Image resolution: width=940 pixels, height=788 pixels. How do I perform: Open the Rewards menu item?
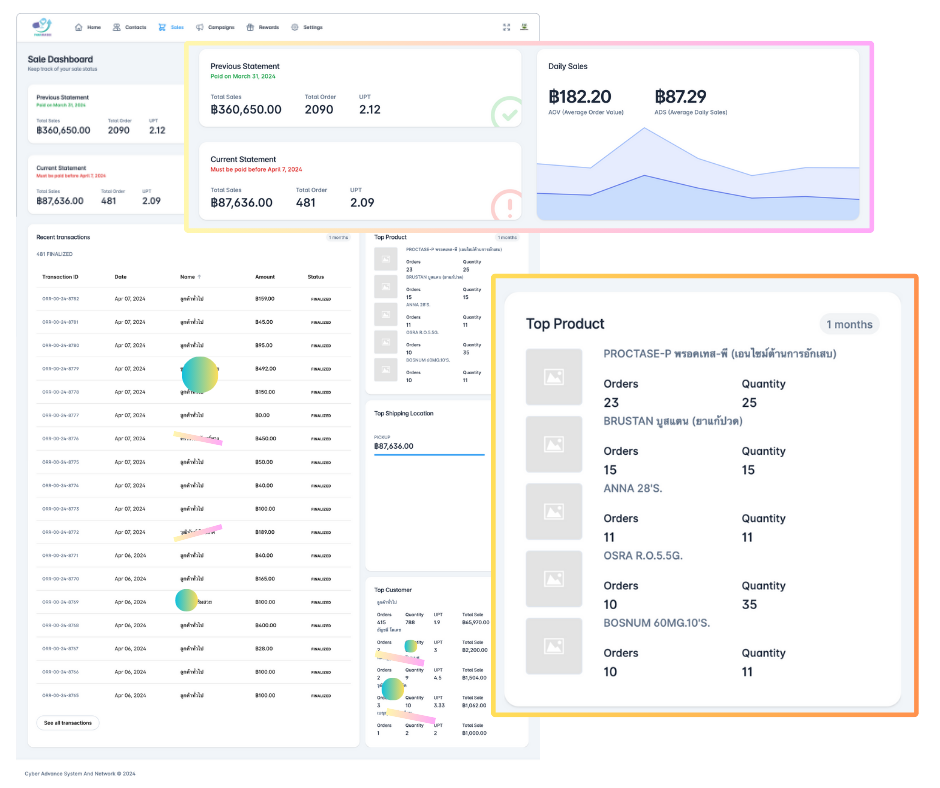coord(268,27)
